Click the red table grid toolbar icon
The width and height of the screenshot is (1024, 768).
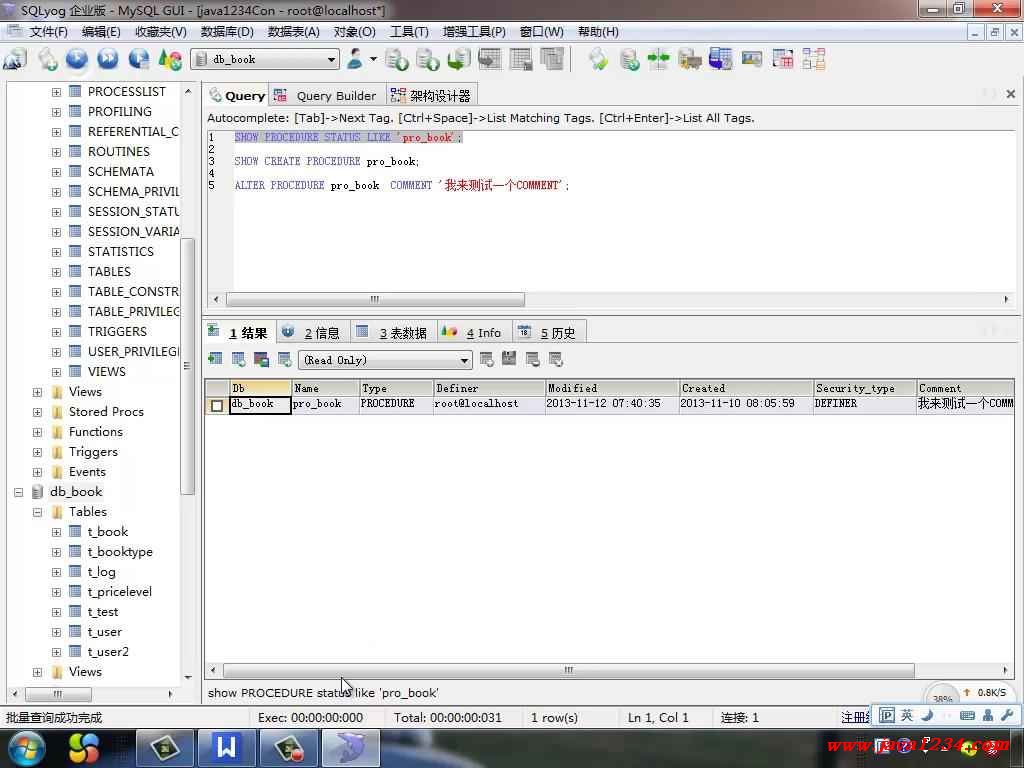click(782, 59)
